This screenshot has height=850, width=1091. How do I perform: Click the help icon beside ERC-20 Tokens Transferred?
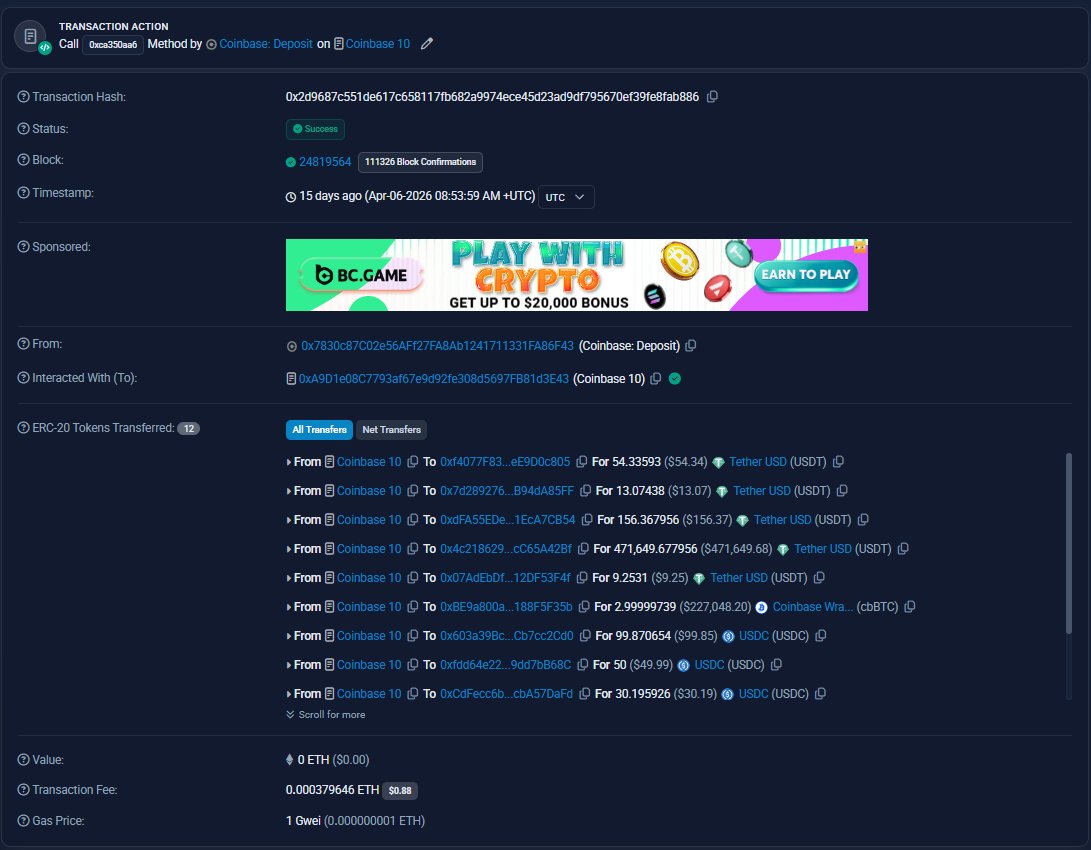tap(23, 428)
